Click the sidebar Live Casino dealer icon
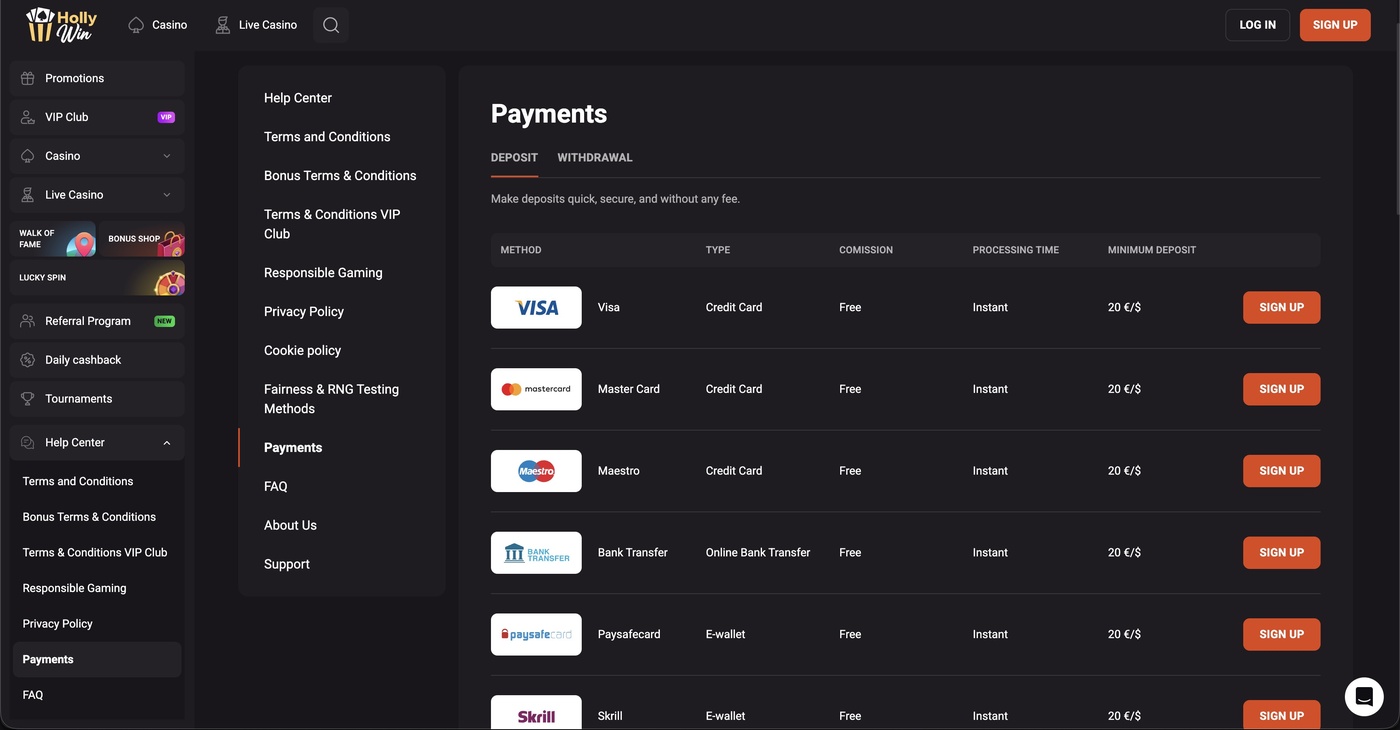The height and width of the screenshot is (730, 1400). click(28, 195)
